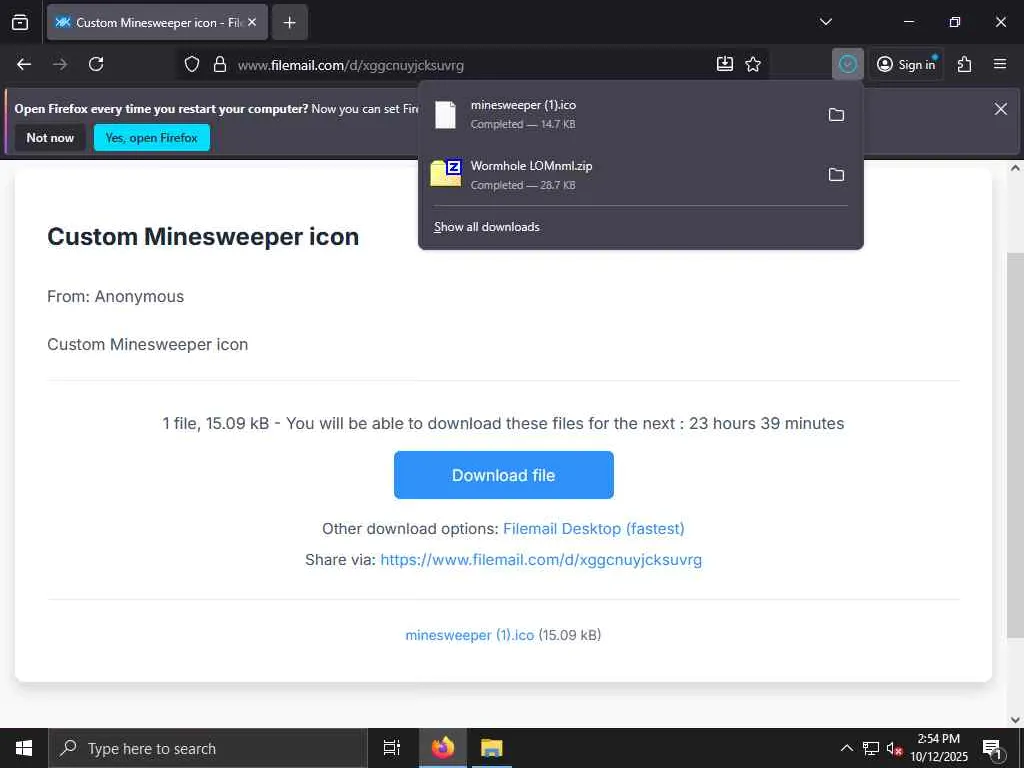Open the taskbar clock and date
The width and height of the screenshot is (1024, 768).
(x=938, y=748)
